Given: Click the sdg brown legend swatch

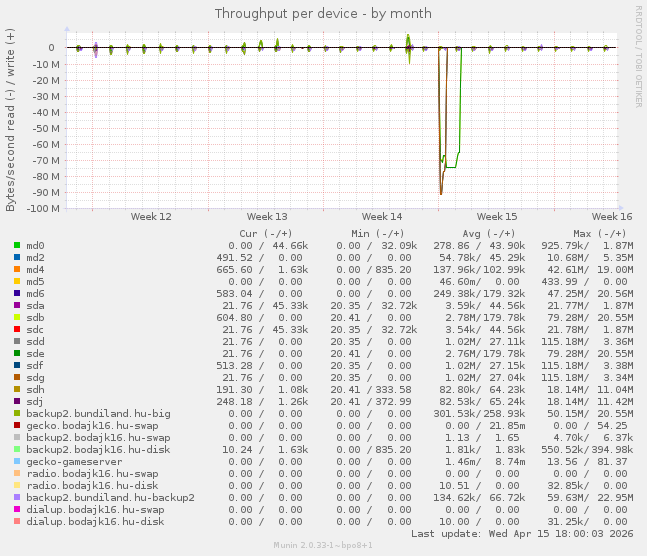Looking at the screenshot, I should click(17, 377).
